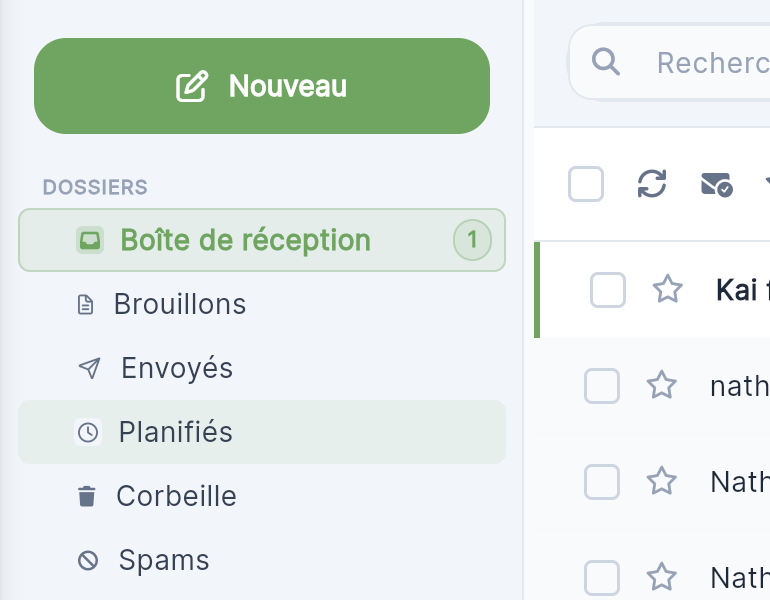The width and height of the screenshot is (770, 600).
Task: Open the Spams folder
Action: click(262, 560)
